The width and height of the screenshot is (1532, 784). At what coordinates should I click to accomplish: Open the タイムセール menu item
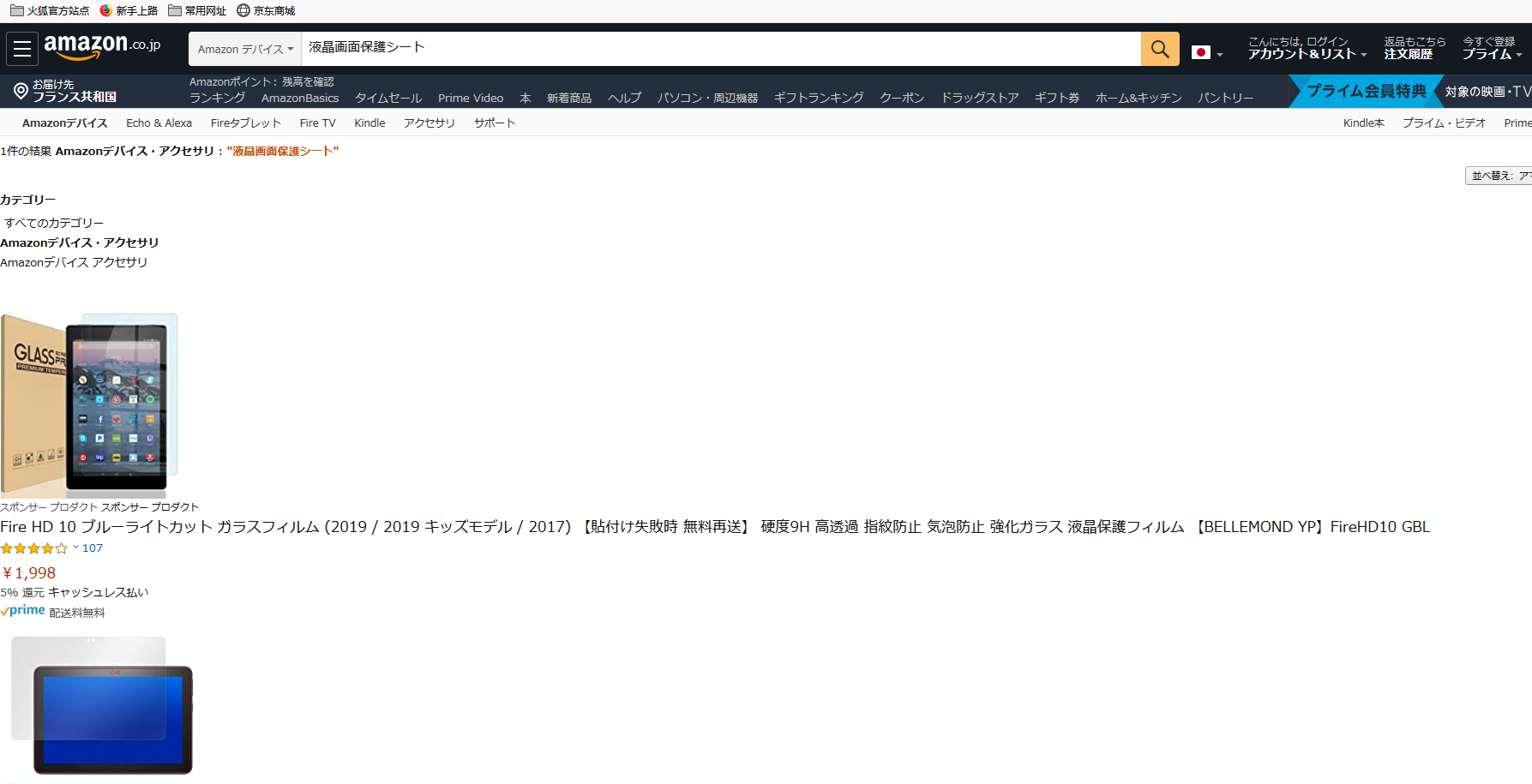point(388,98)
